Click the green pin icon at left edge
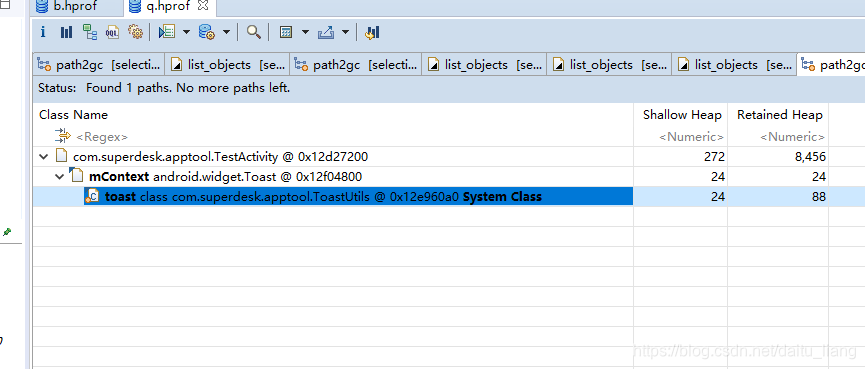Image resolution: width=865 pixels, height=369 pixels. click(7, 232)
